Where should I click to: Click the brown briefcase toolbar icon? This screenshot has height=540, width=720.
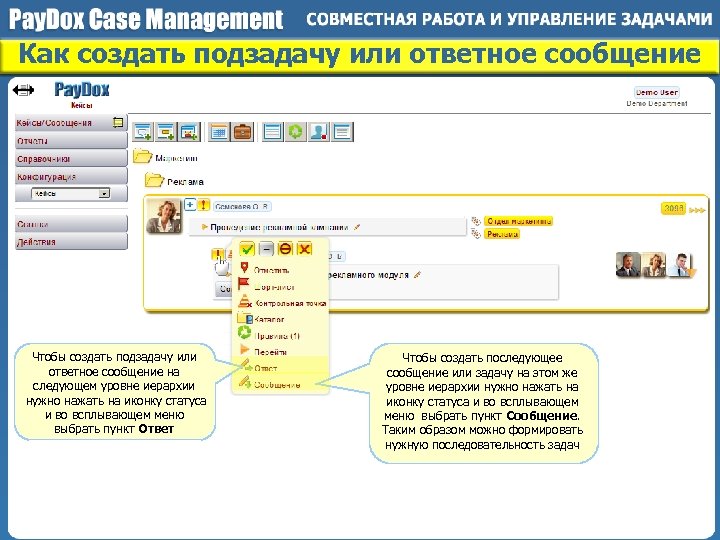(242, 132)
